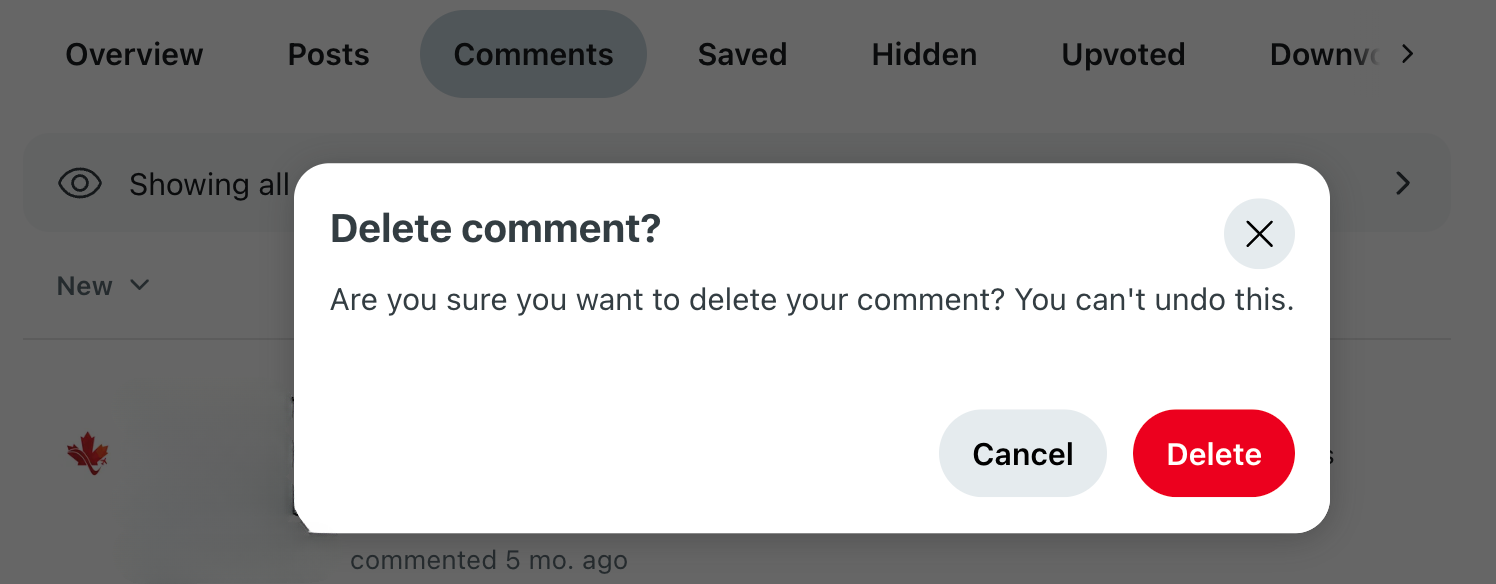
Task: View the Saved tab
Action: tap(742, 54)
